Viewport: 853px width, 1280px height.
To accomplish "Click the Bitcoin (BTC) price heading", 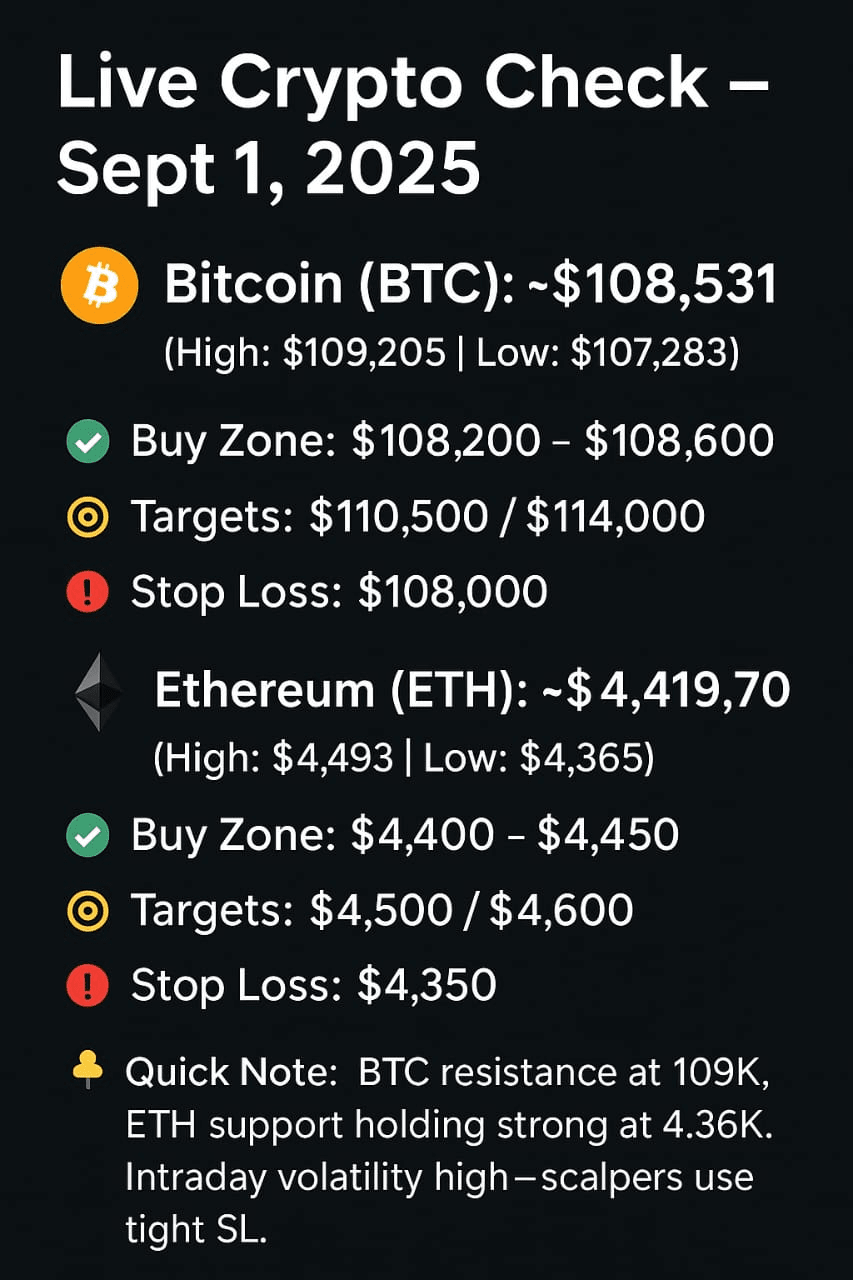I will point(470,286).
